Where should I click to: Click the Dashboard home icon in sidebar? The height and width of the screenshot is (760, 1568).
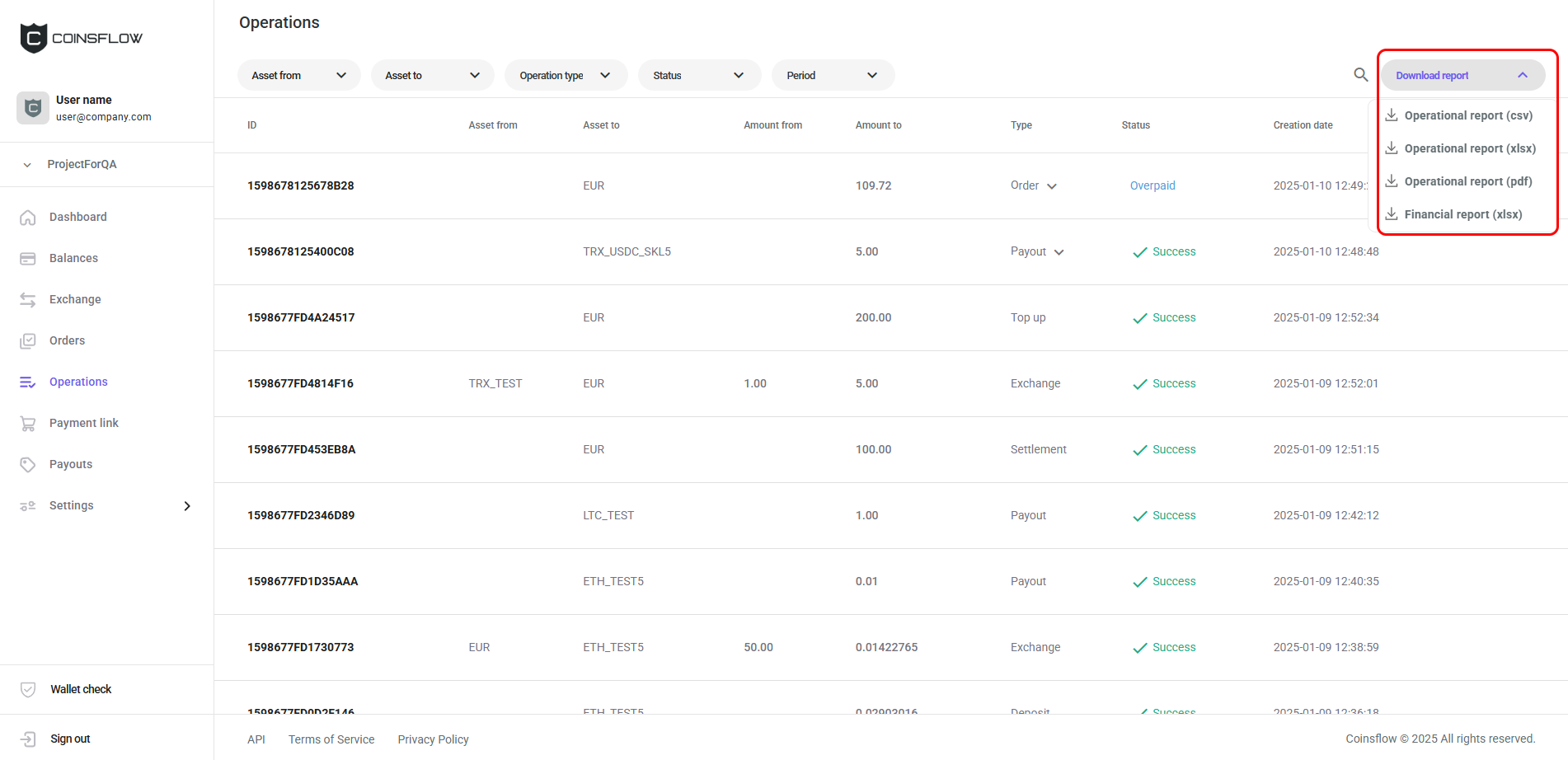(28, 218)
